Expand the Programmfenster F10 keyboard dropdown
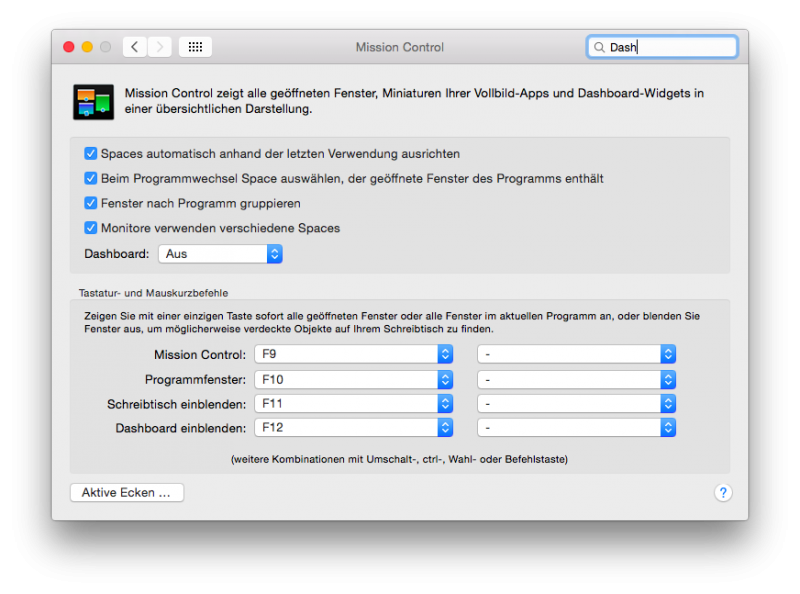 (x=353, y=379)
